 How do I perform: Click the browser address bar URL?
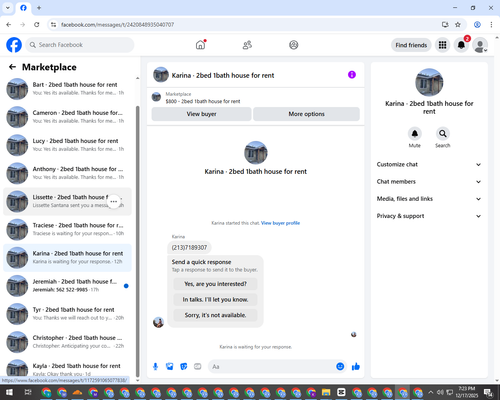tap(117, 25)
